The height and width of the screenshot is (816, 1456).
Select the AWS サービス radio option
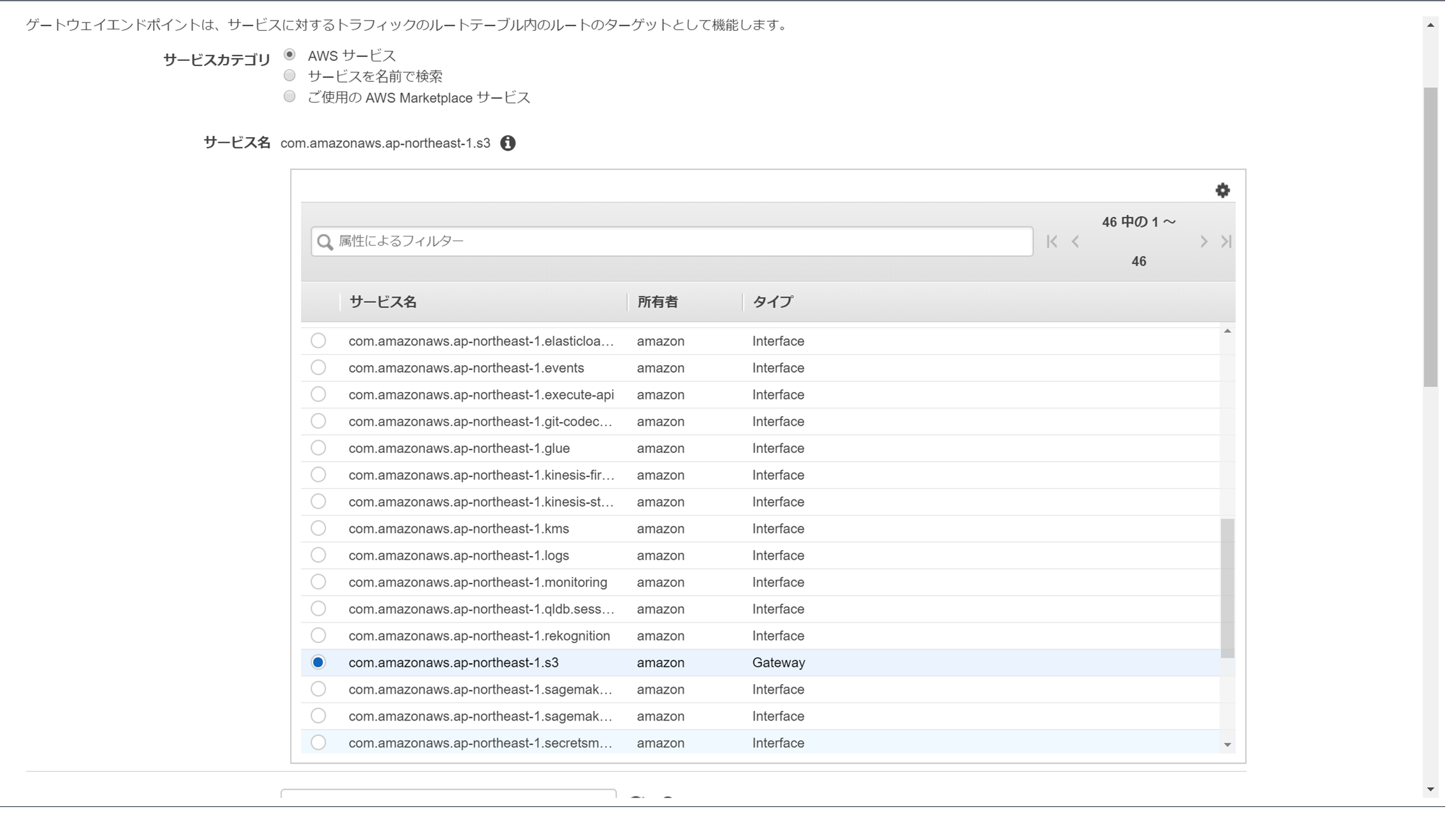click(290, 55)
